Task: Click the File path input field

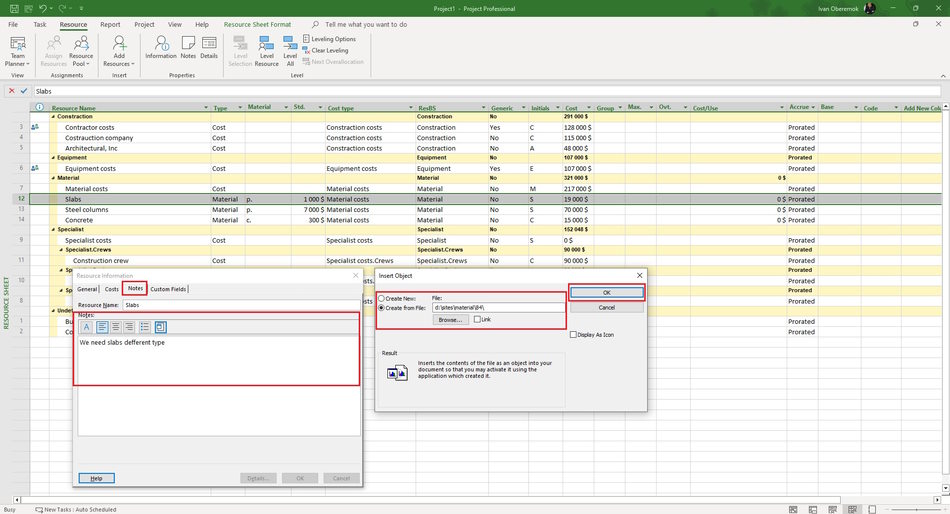Action: pos(498,308)
